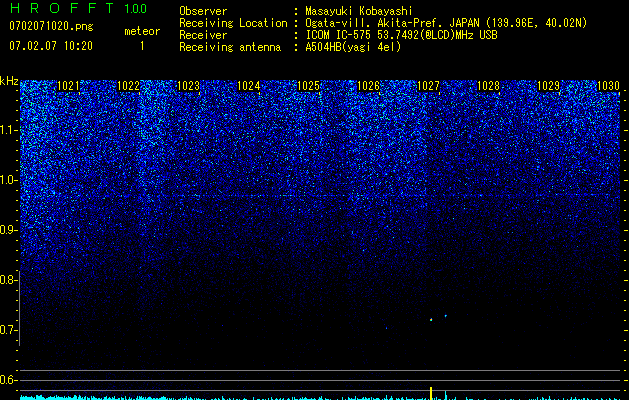
Task: Click the yellow meteor marker on bottom strip
Action: 431,393
